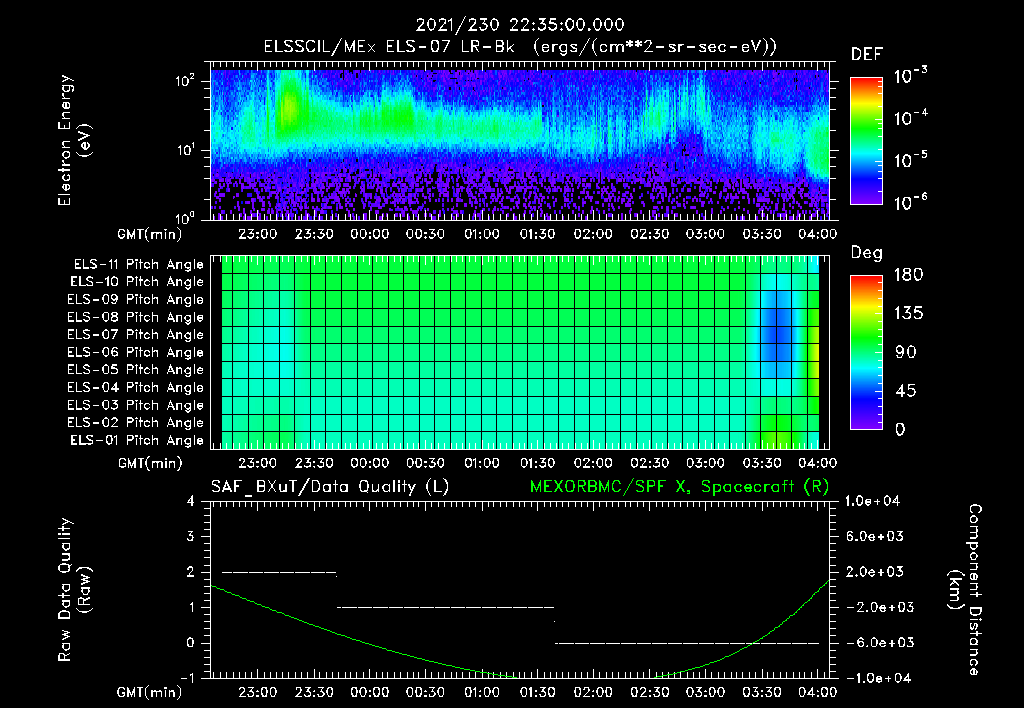Click the 03:00 time tick under data quality plot
Viewport: 1024px width, 708px height.
pyautogui.click(x=705, y=692)
